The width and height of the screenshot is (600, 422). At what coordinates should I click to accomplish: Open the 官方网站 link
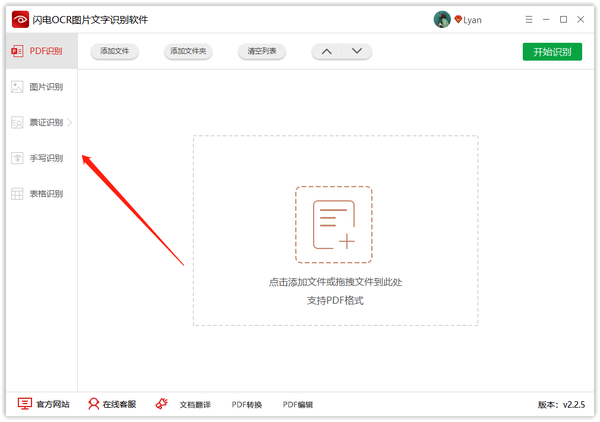click(53, 404)
